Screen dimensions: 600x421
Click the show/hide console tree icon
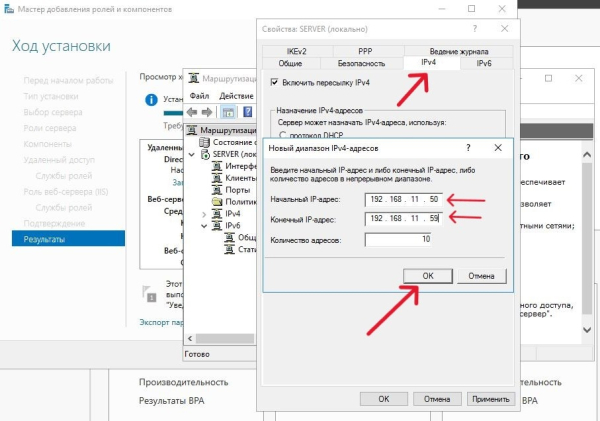[228, 112]
